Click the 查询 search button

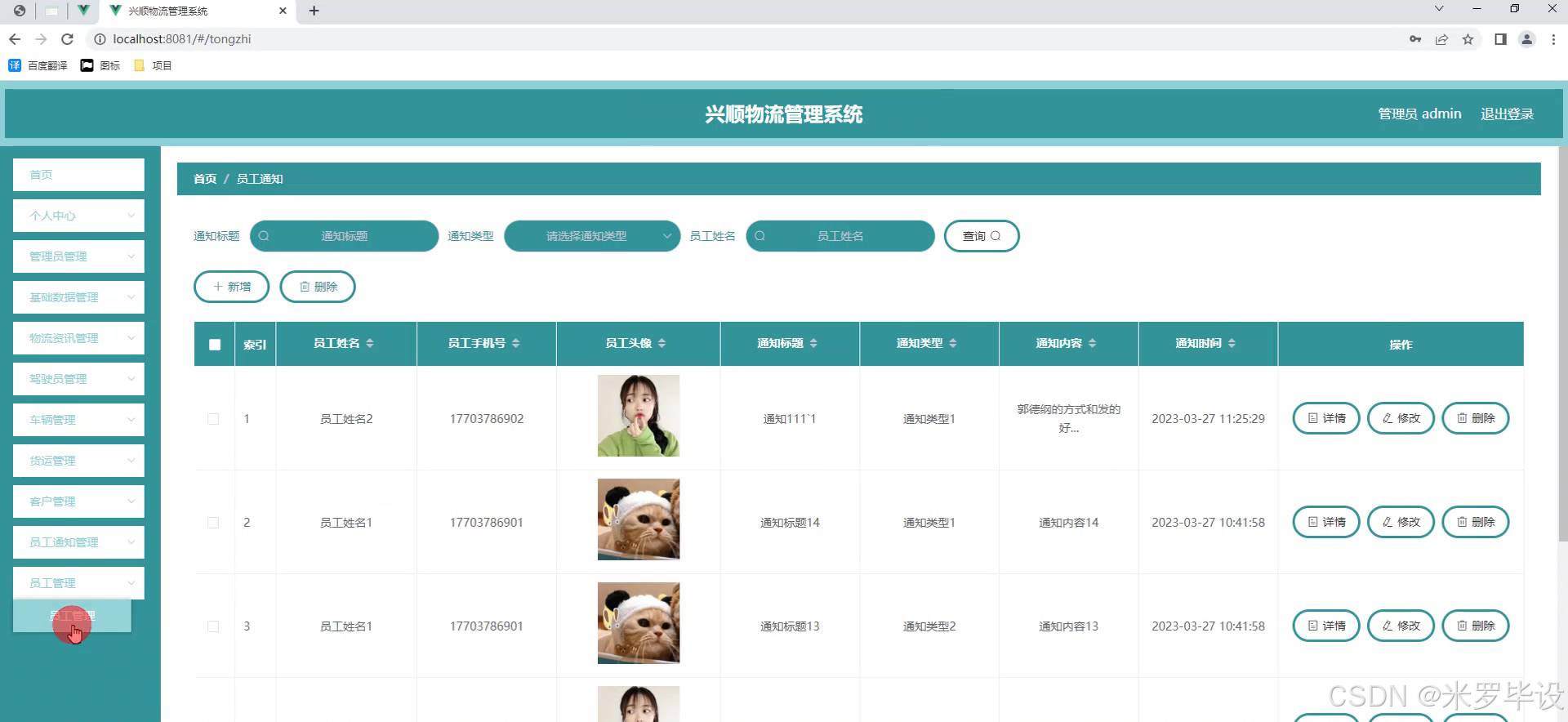click(982, 236)
